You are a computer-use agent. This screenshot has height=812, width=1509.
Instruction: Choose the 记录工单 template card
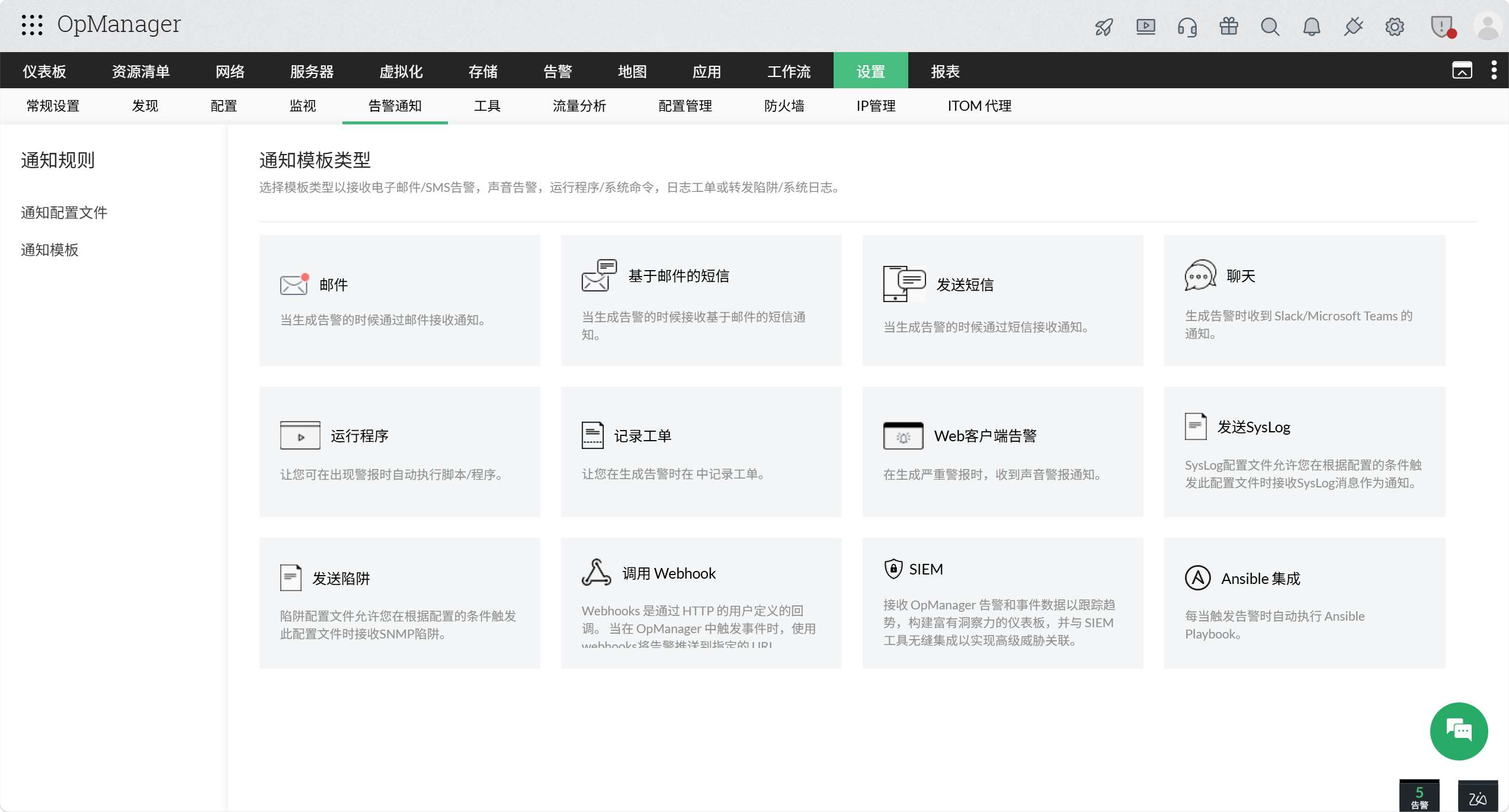point(701,451)
